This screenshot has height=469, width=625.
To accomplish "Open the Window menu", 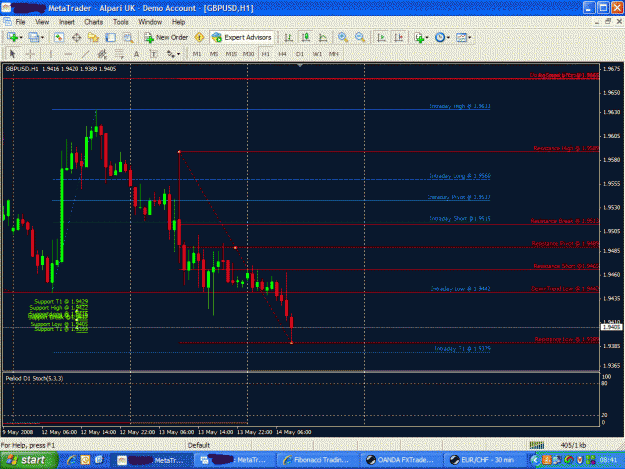I will pyautogui.click(x=150, y=22).
